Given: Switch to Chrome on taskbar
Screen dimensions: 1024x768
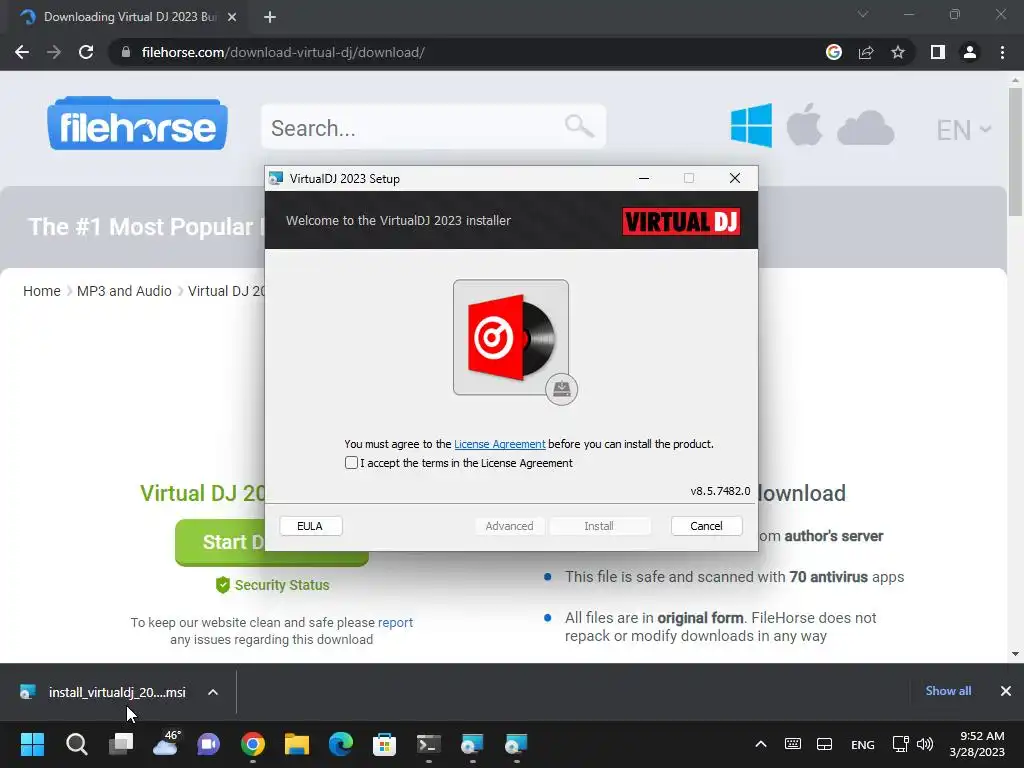Looking at the screenshot, I should [253, 744].
